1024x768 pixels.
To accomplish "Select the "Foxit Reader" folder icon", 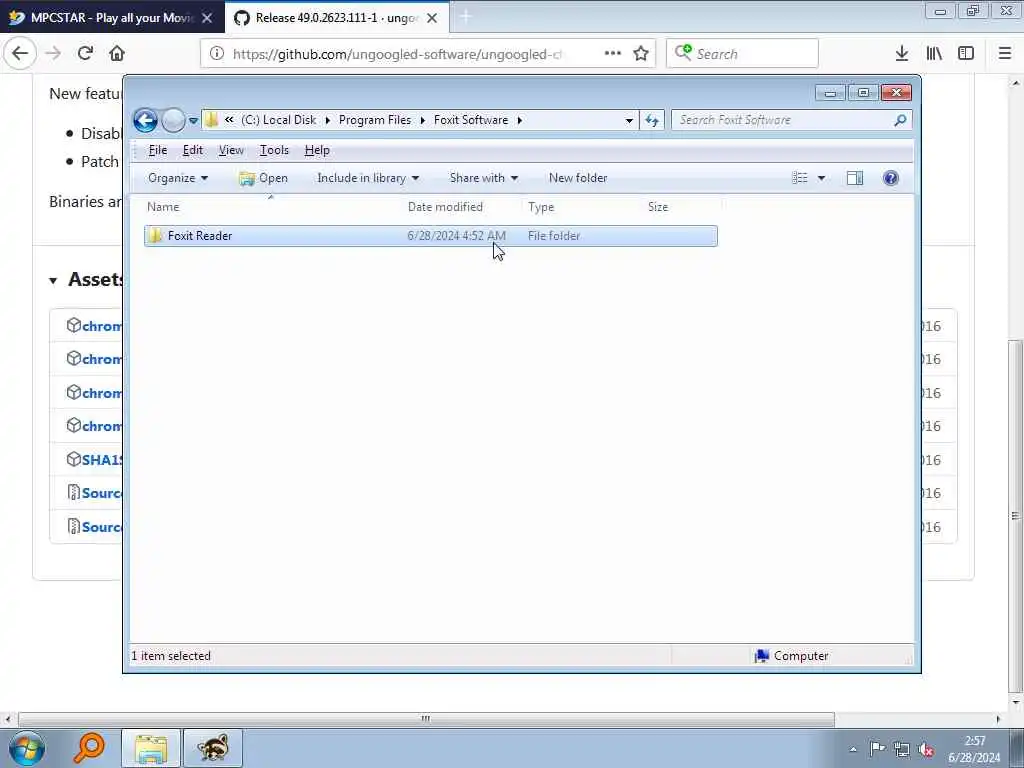I will click(155, 236).
